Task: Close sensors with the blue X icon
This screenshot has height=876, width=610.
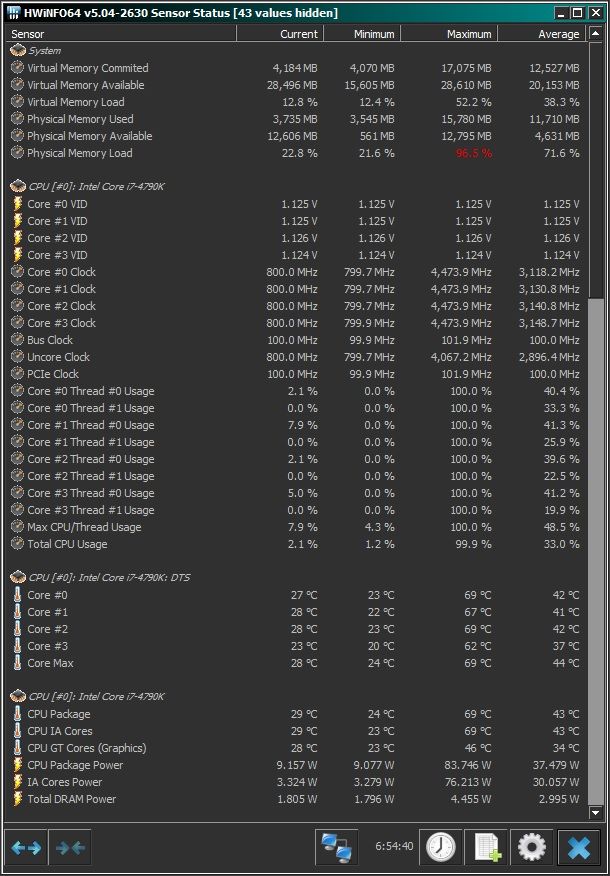Action: tap(579, 848)
